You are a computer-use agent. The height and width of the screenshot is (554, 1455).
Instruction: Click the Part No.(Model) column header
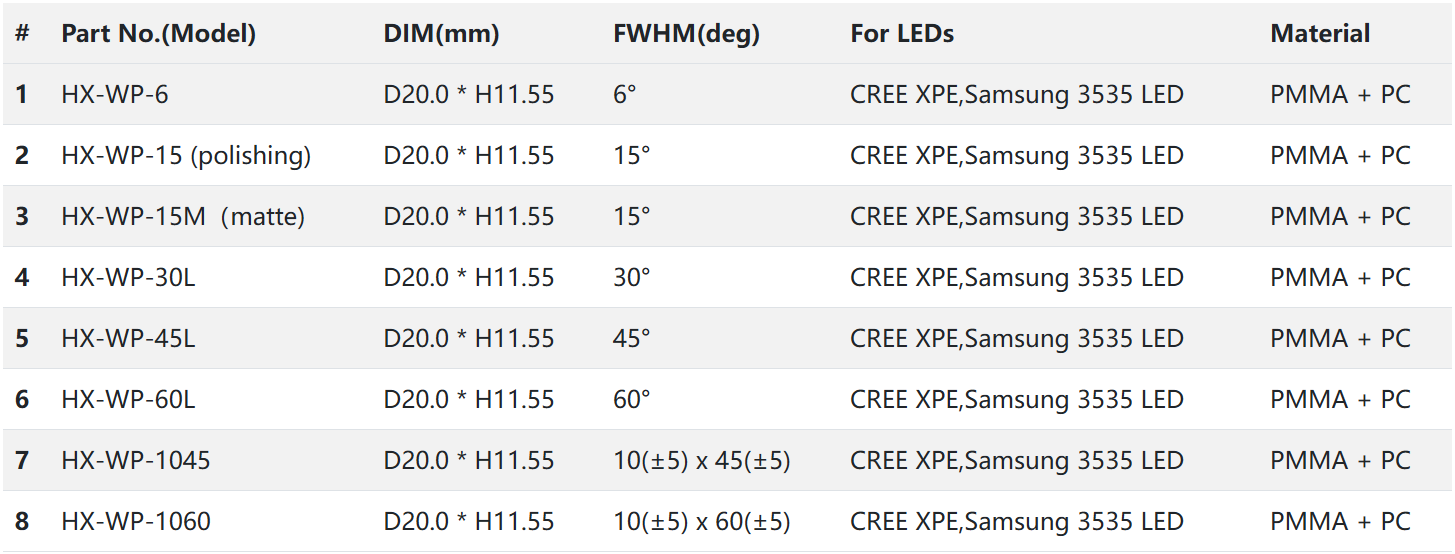tap(158, 34)
